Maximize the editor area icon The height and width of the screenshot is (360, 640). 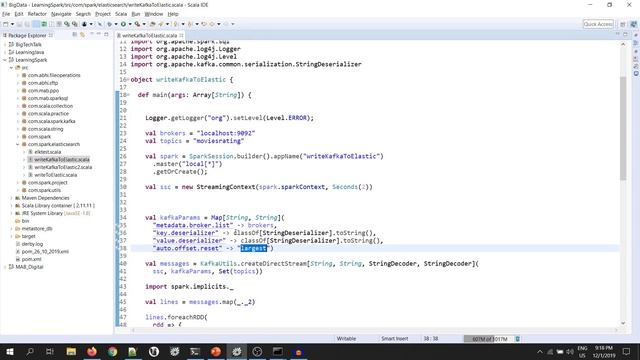[x=625, y=35]
